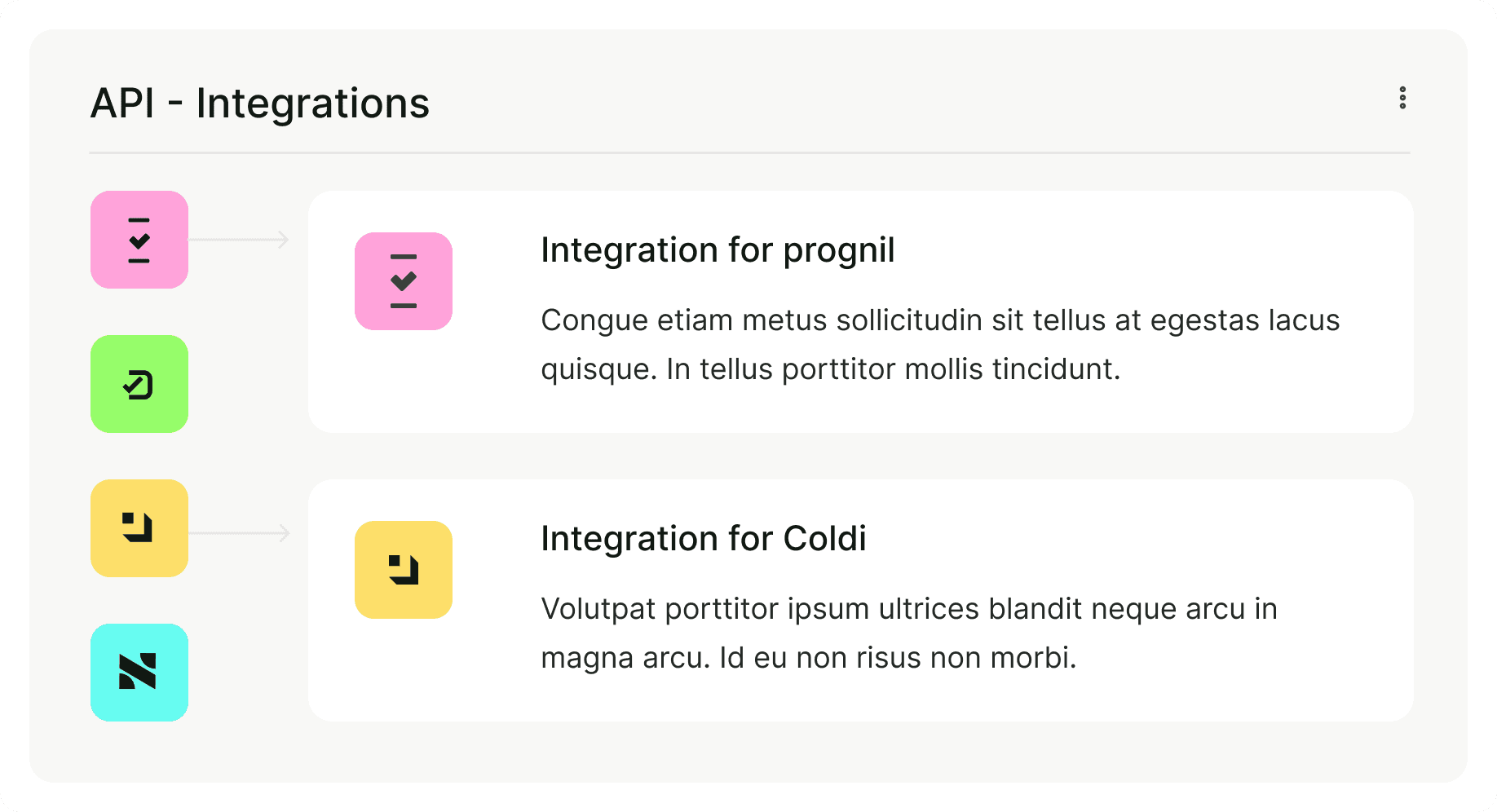Select the white Coldi integration card
The height and width of the screenshot is (812, 1497).
click(860, 697)
